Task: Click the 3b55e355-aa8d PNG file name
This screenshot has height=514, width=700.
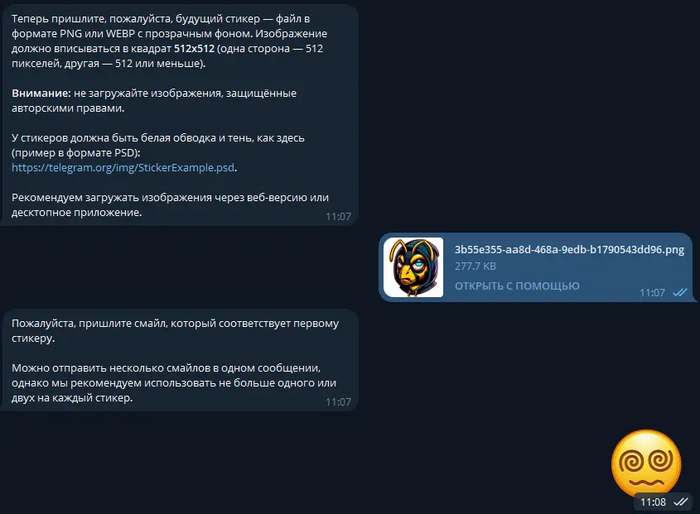Action: (569, 250)
